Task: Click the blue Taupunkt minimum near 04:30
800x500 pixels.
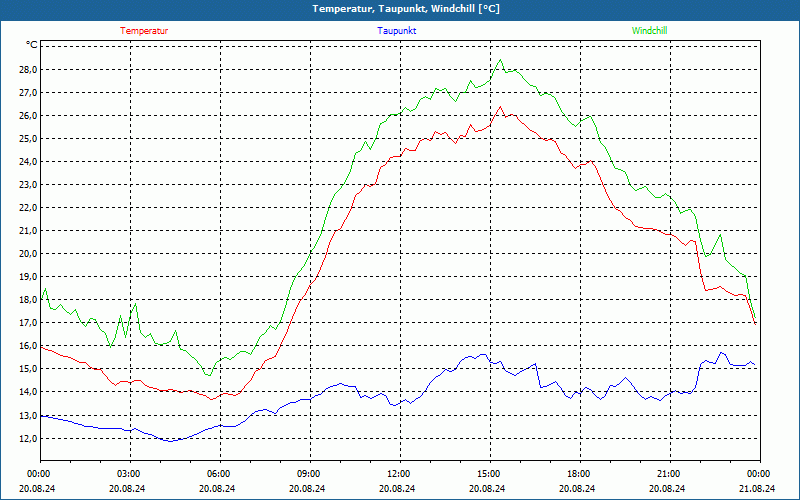Action: click(x=171, y=441)
